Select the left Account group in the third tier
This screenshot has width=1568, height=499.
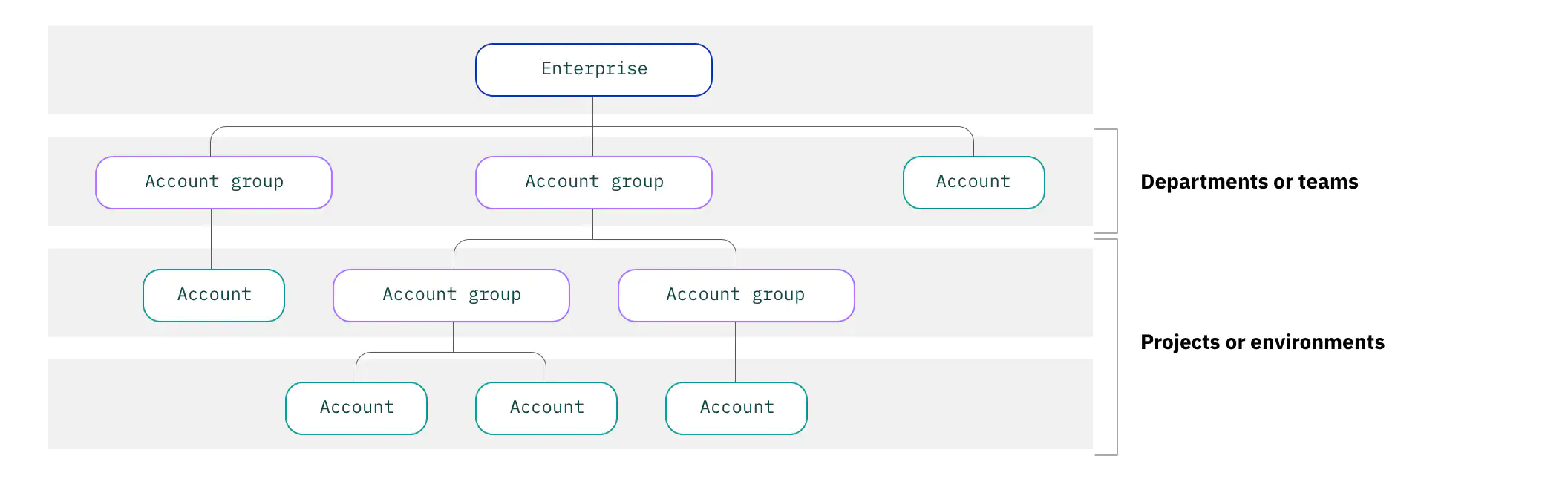click(x=451, y=295)
